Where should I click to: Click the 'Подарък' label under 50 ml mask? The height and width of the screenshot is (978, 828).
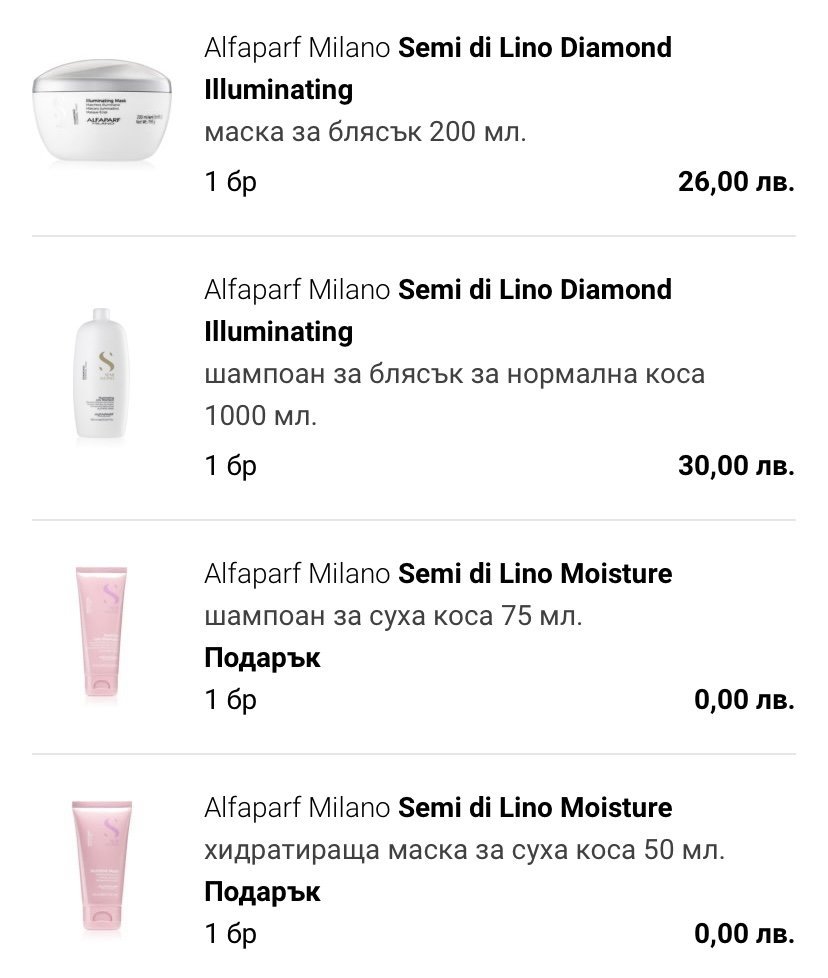pyautogui.click(x=262, y=892)
